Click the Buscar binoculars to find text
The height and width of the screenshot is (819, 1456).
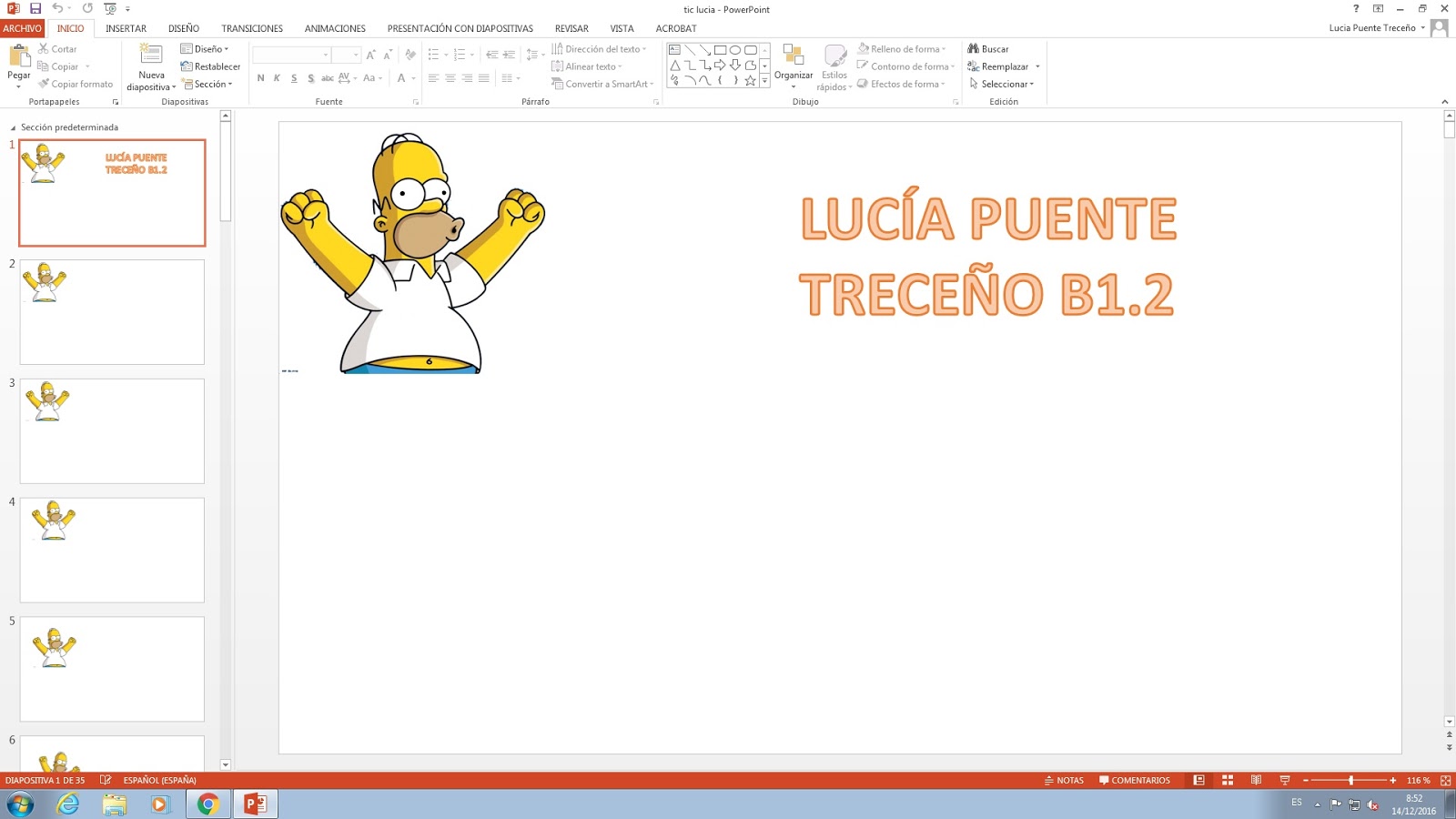[x=988, y=49]
